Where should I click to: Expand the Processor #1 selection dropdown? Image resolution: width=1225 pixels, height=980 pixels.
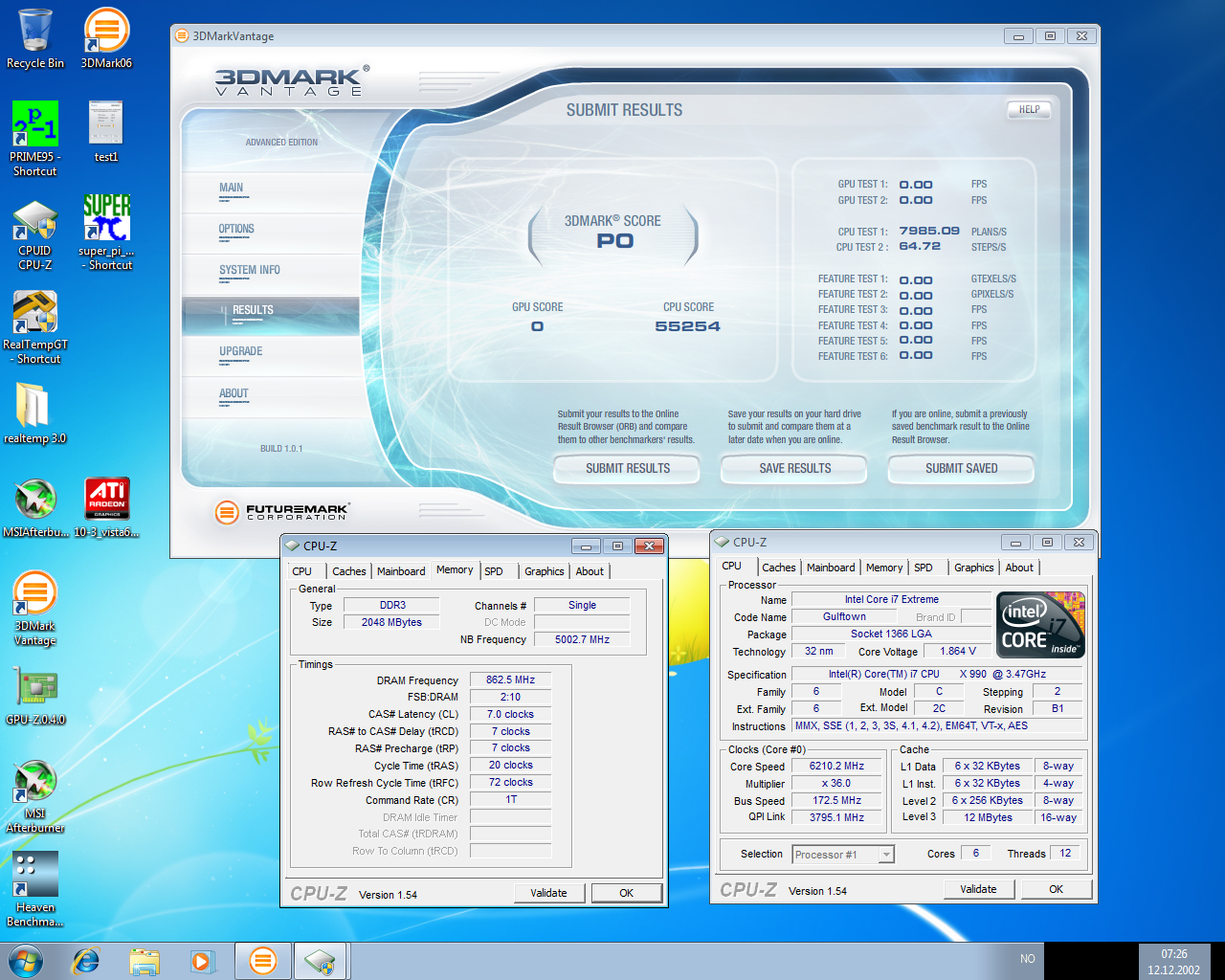[x=886, y=855]
